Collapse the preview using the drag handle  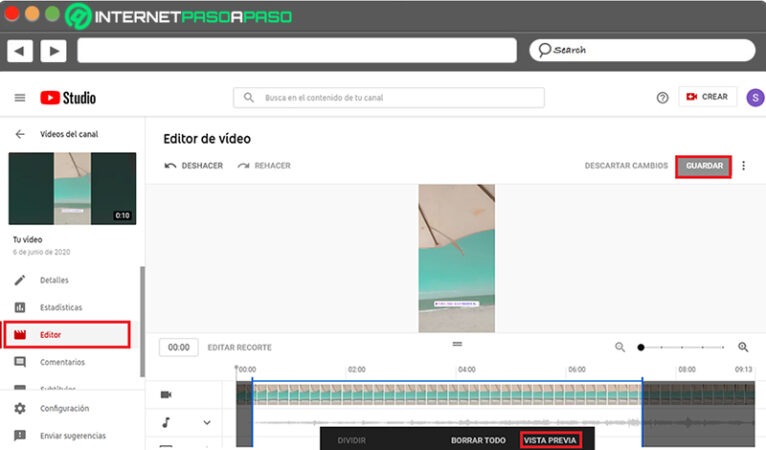coord(457,344)
